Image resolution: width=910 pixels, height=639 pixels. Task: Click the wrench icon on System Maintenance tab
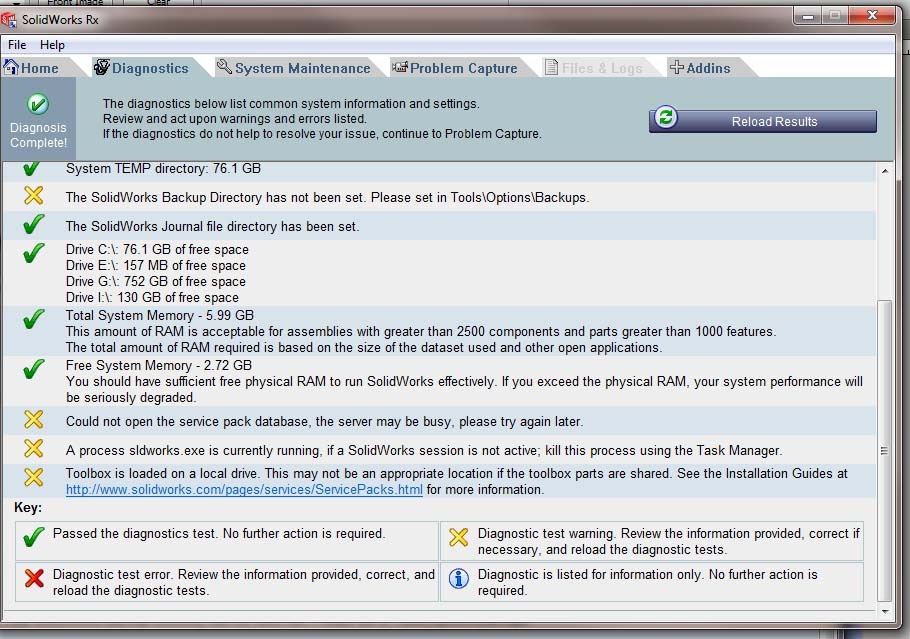click(223, 66)
